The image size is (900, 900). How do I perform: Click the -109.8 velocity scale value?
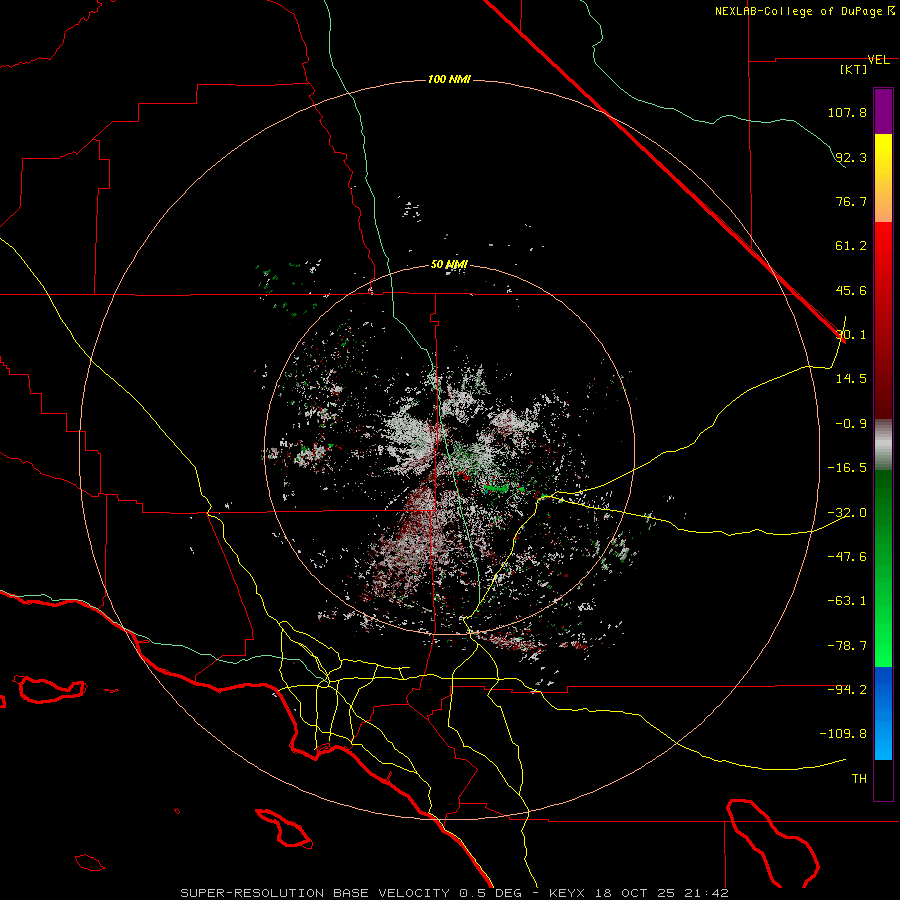[x=843, y=734]
